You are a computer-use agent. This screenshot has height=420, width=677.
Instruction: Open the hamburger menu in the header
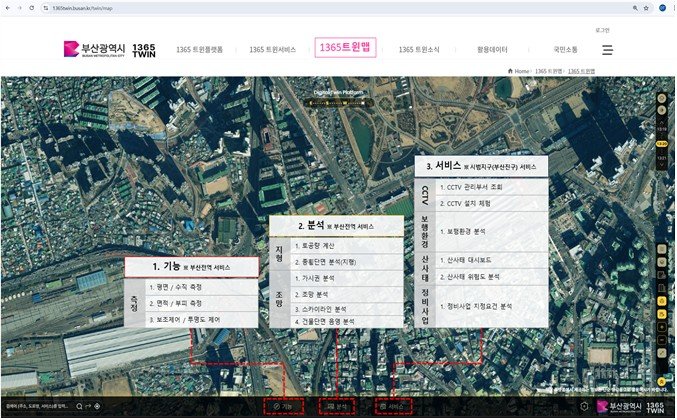[607, 49]
